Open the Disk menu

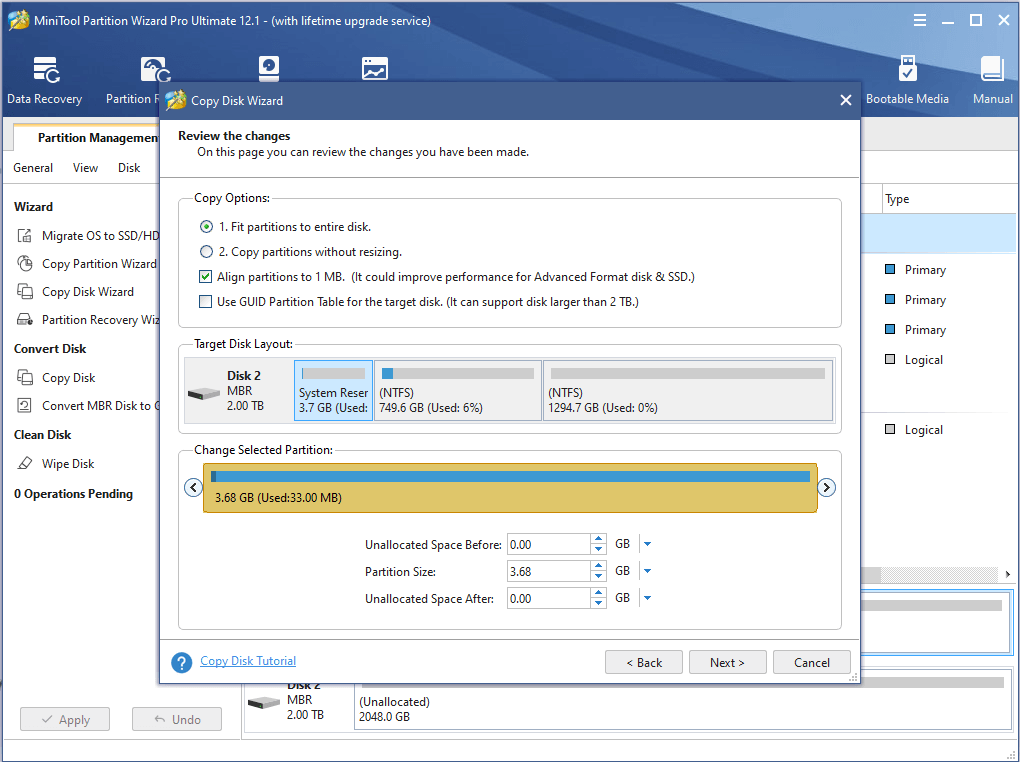pos(129,168)
